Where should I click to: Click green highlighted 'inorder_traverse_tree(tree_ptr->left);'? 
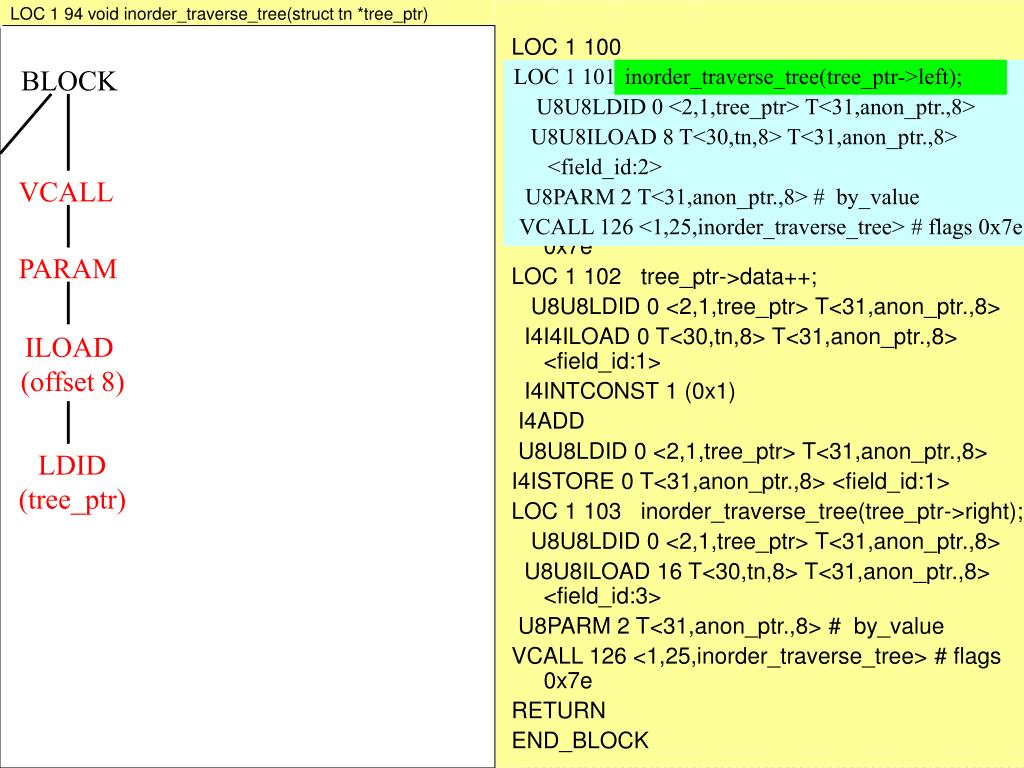(810, 77)
